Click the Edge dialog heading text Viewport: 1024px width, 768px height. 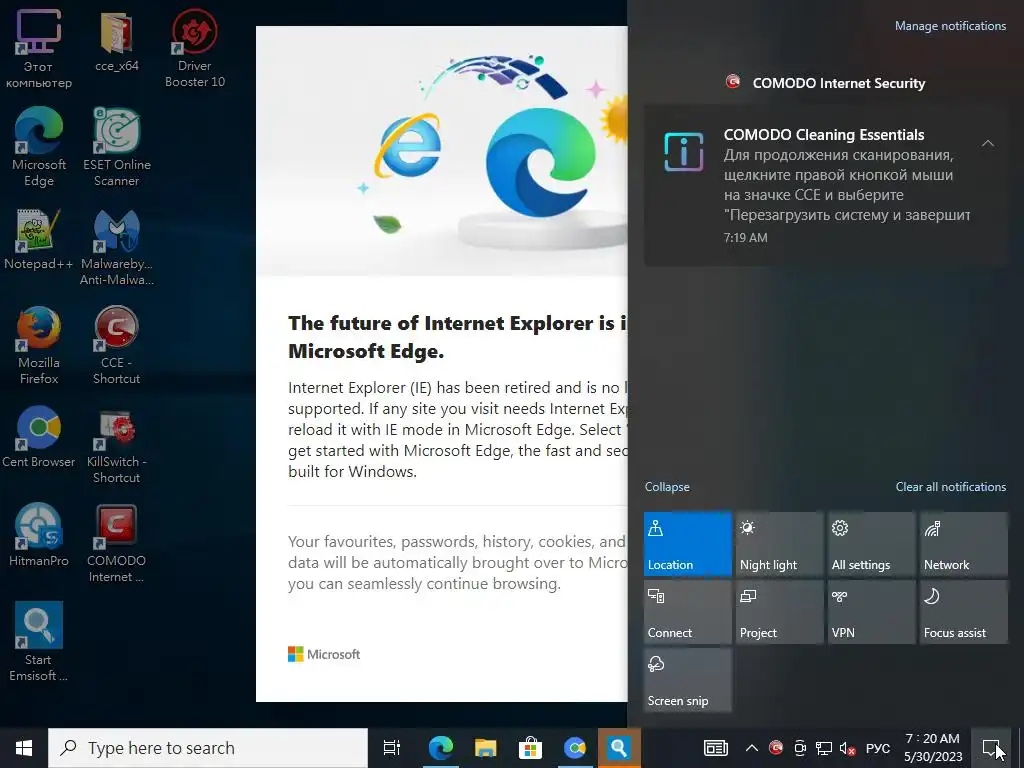click(x=457, y=337)
